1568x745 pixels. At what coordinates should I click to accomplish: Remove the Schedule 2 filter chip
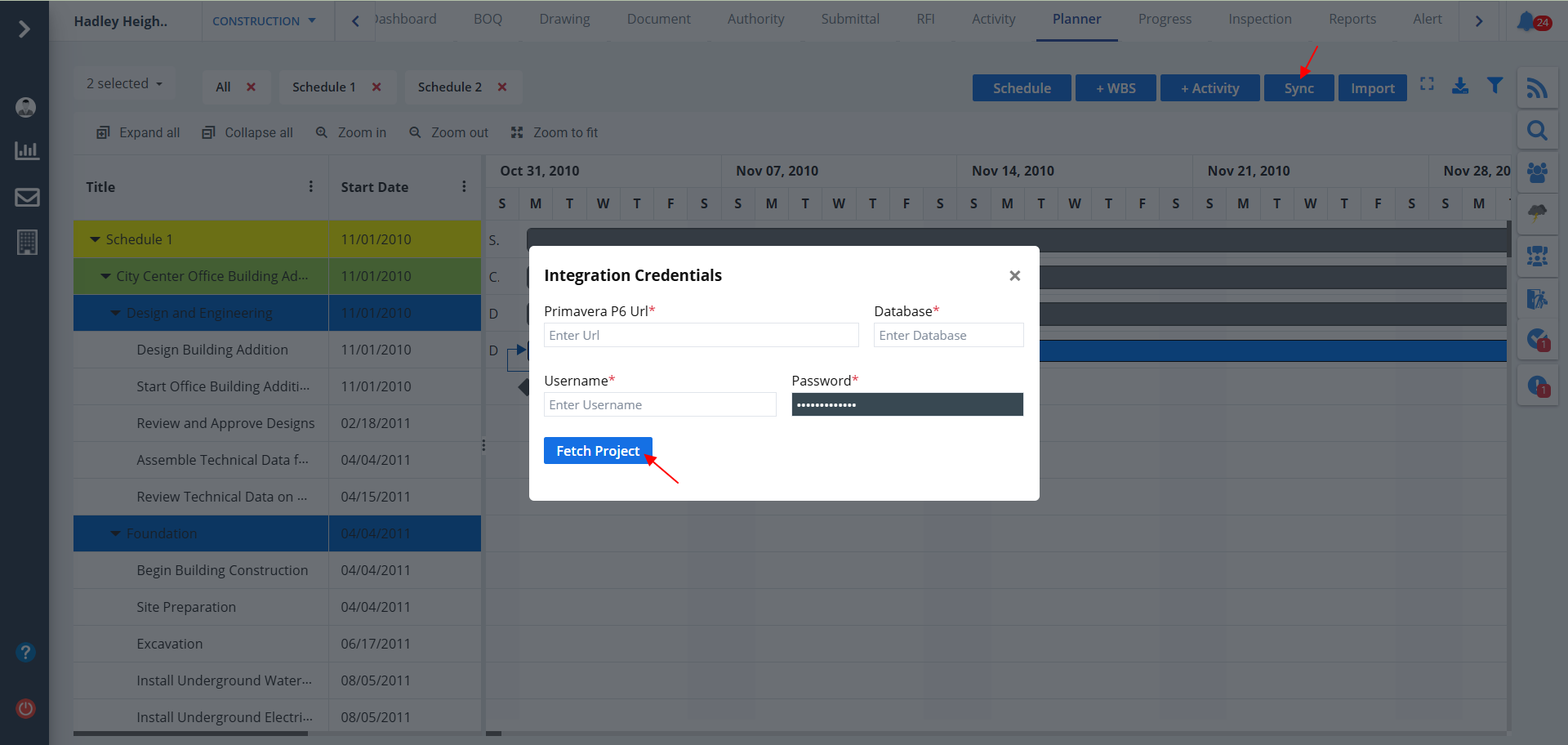coord(502,87)
